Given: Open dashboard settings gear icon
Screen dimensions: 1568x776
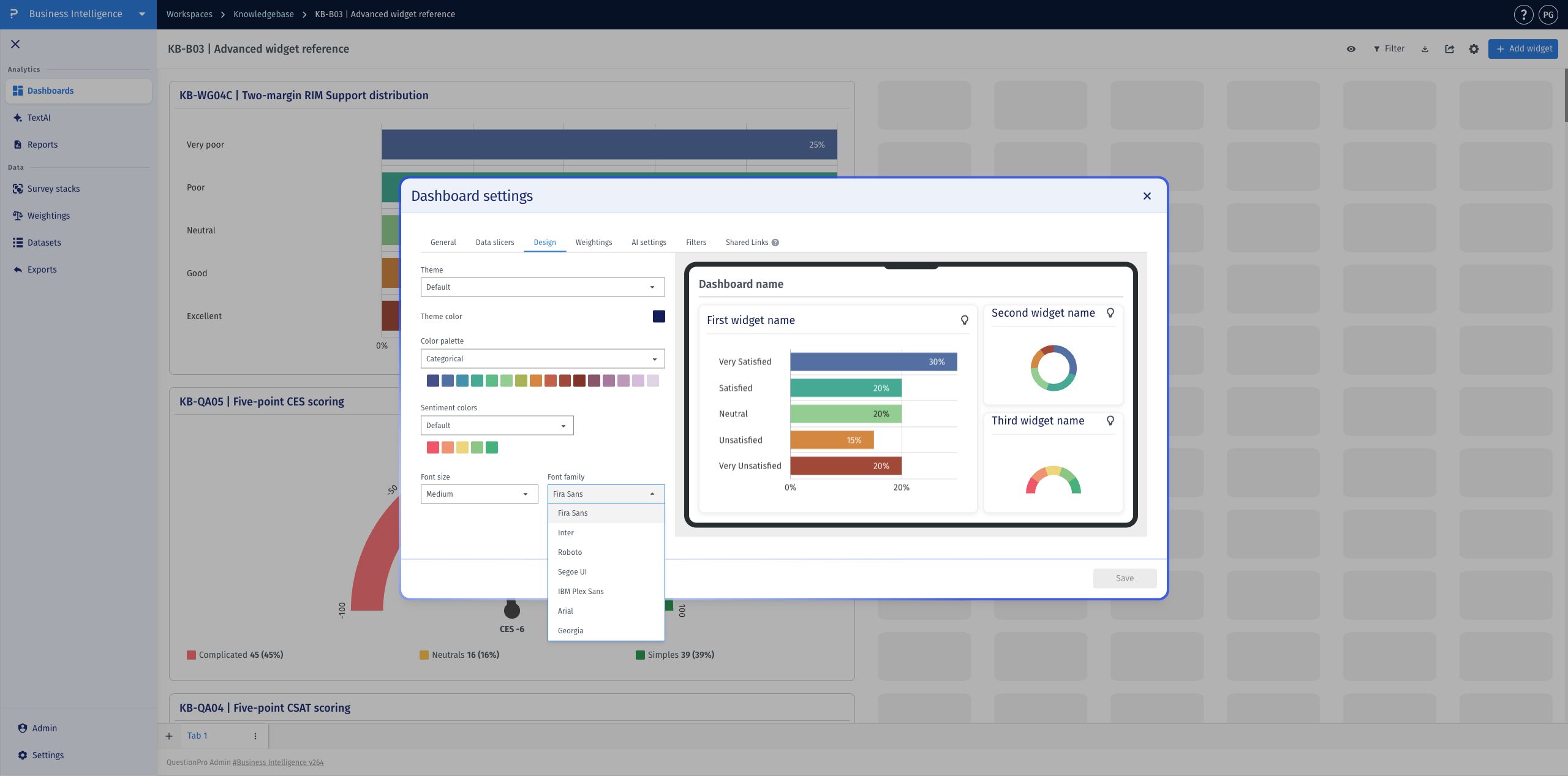Looking at the screenshot, I should point(1474,49).
